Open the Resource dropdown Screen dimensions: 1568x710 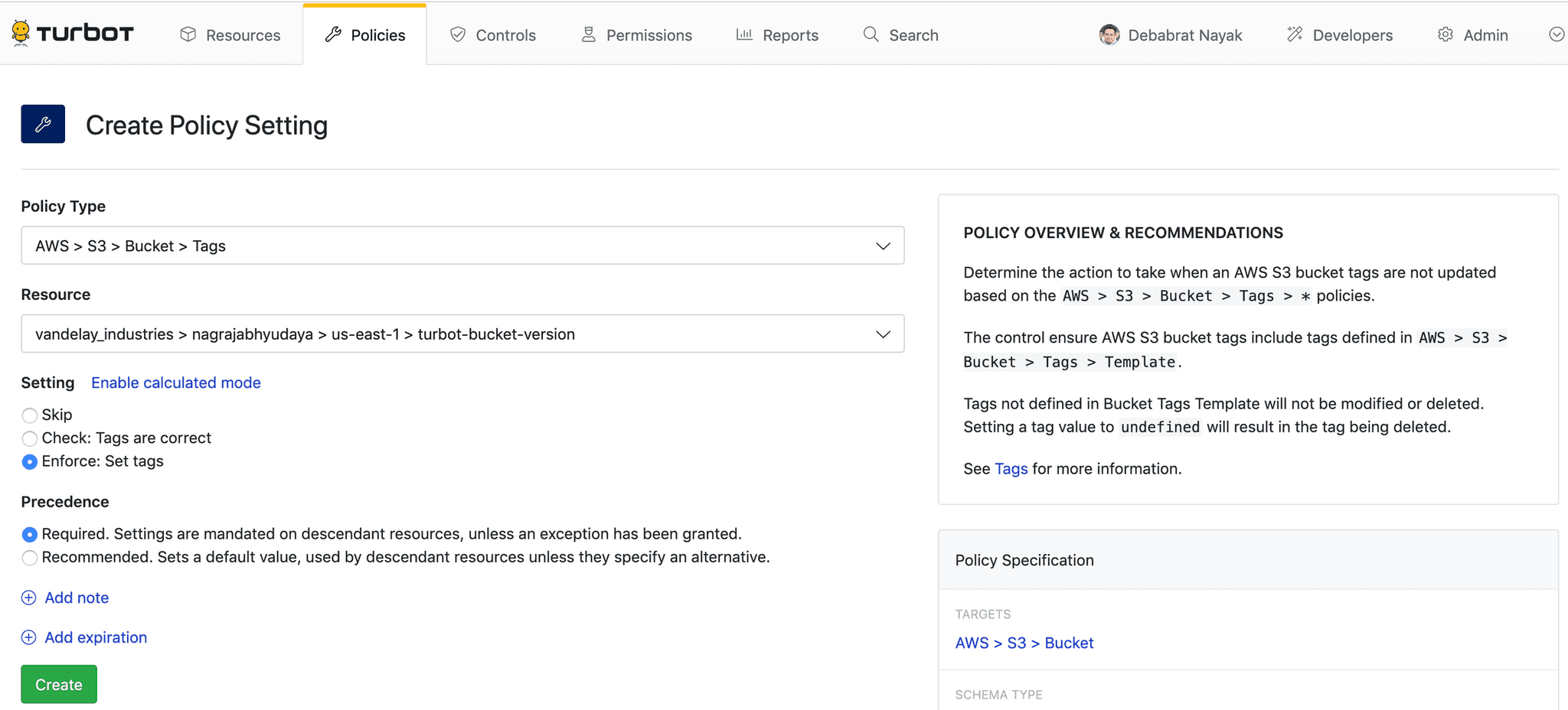[x=462, y=334]
